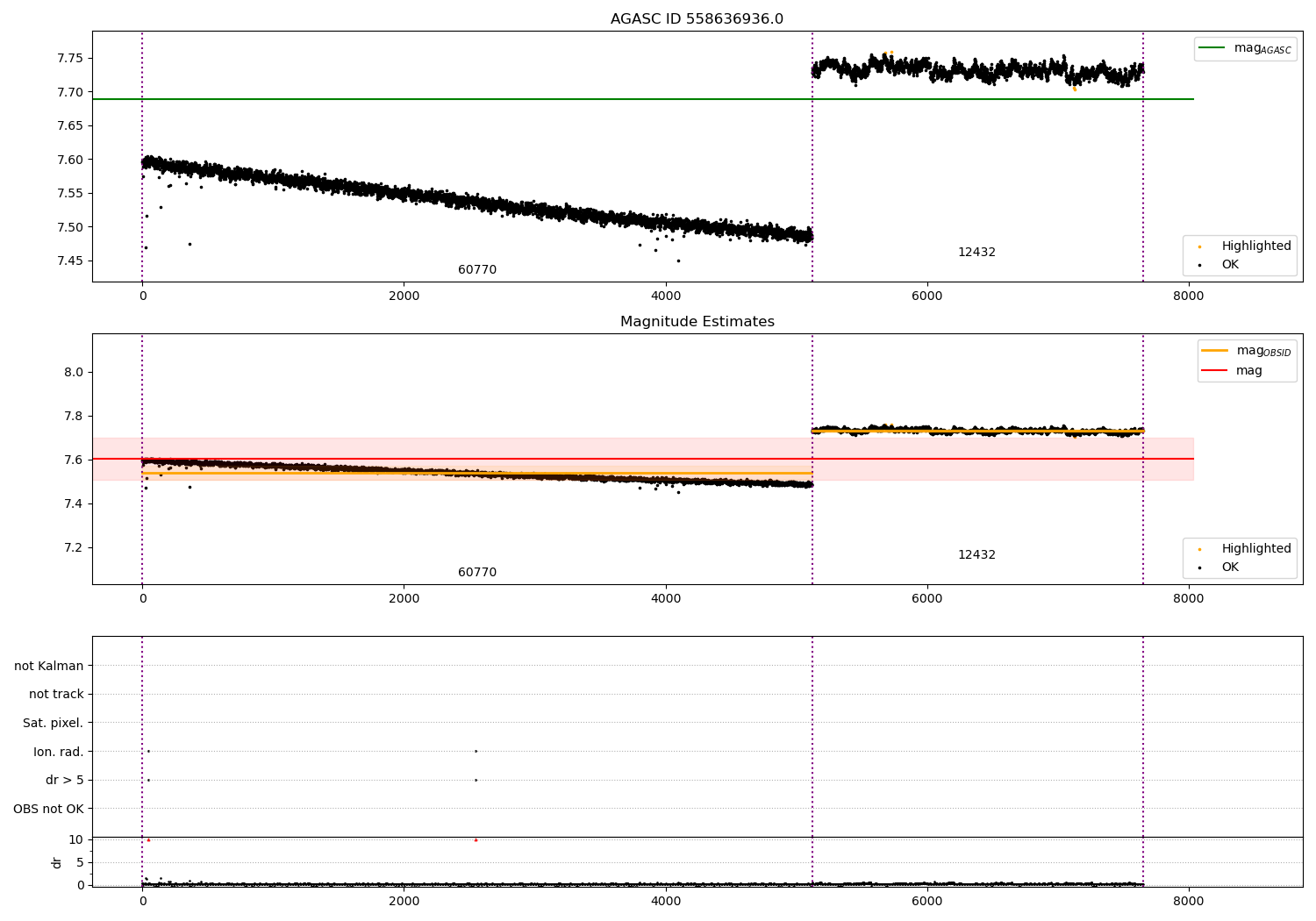Image resolution: width=1316 pixels, height=921 pixels.
Task: Click y-axis tick 7.50 in top plot
Action: pos(70,227)
